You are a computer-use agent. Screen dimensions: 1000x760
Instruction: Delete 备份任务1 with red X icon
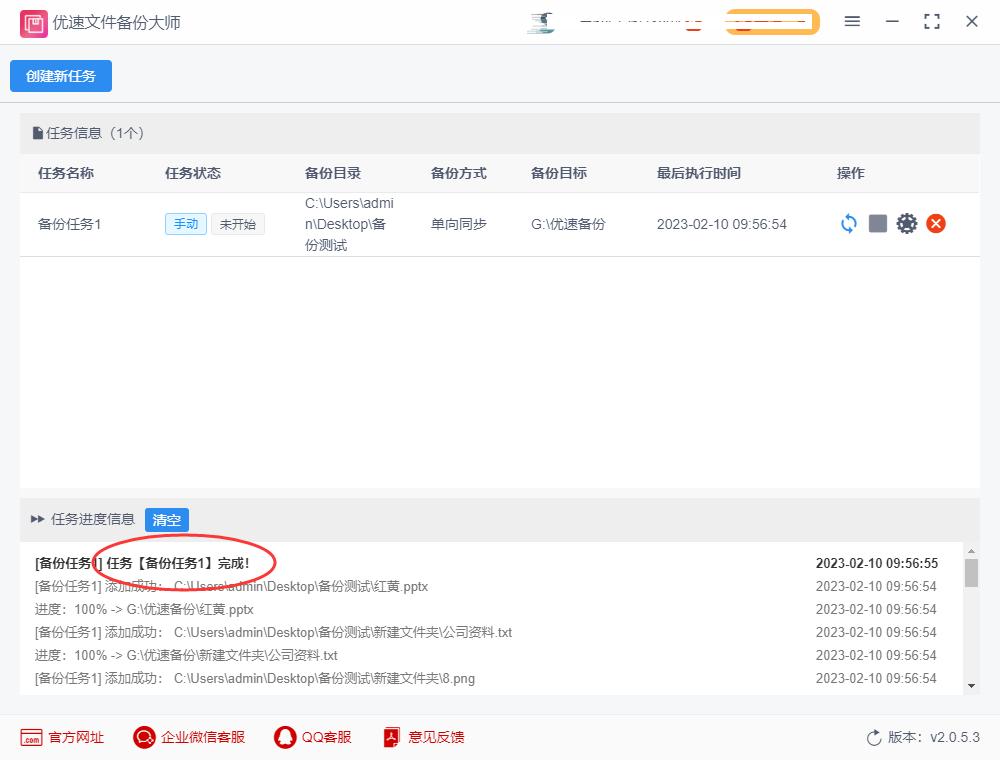point(936,223)
